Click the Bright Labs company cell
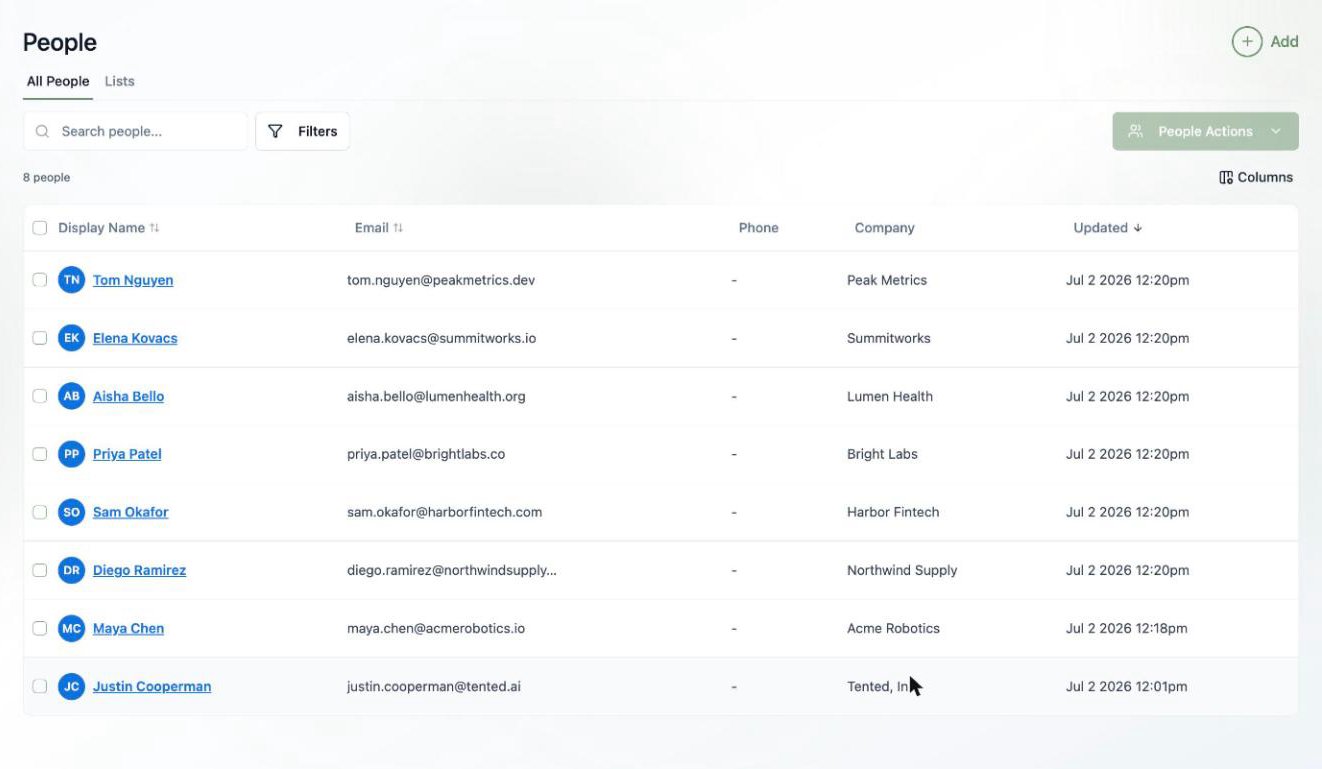 click(882, 454)
